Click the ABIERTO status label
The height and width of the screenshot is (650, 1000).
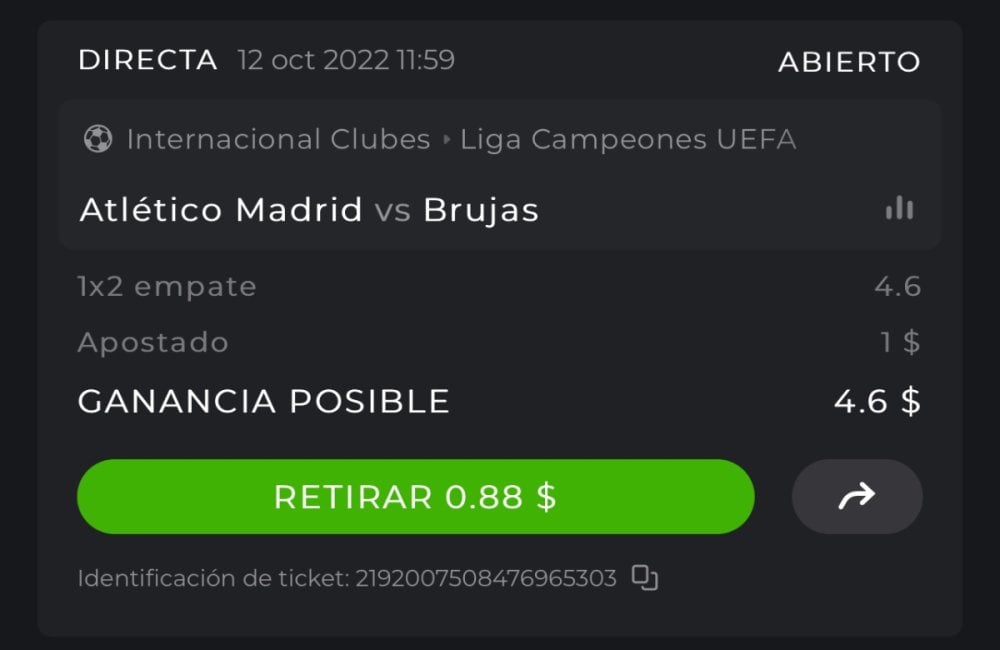pos(849,62)
